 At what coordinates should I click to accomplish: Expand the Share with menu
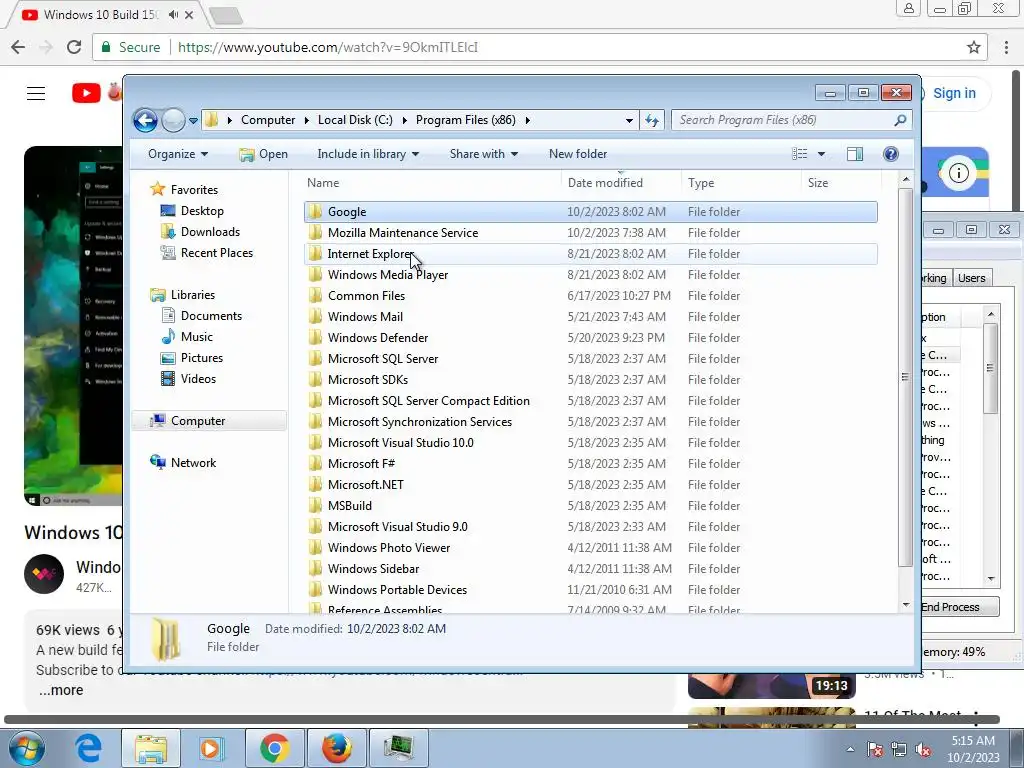(x=484, y=154)
